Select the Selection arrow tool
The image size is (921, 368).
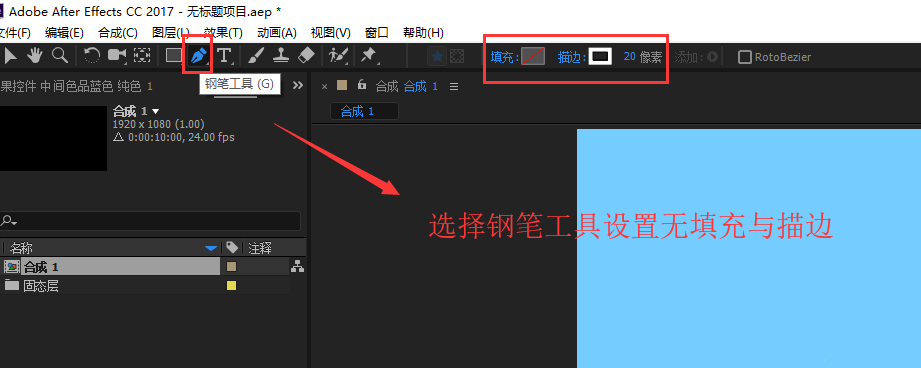pos(11,56)
